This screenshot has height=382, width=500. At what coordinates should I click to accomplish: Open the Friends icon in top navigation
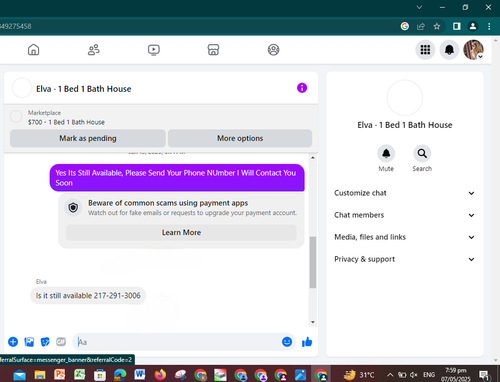[x=94, y=50]
